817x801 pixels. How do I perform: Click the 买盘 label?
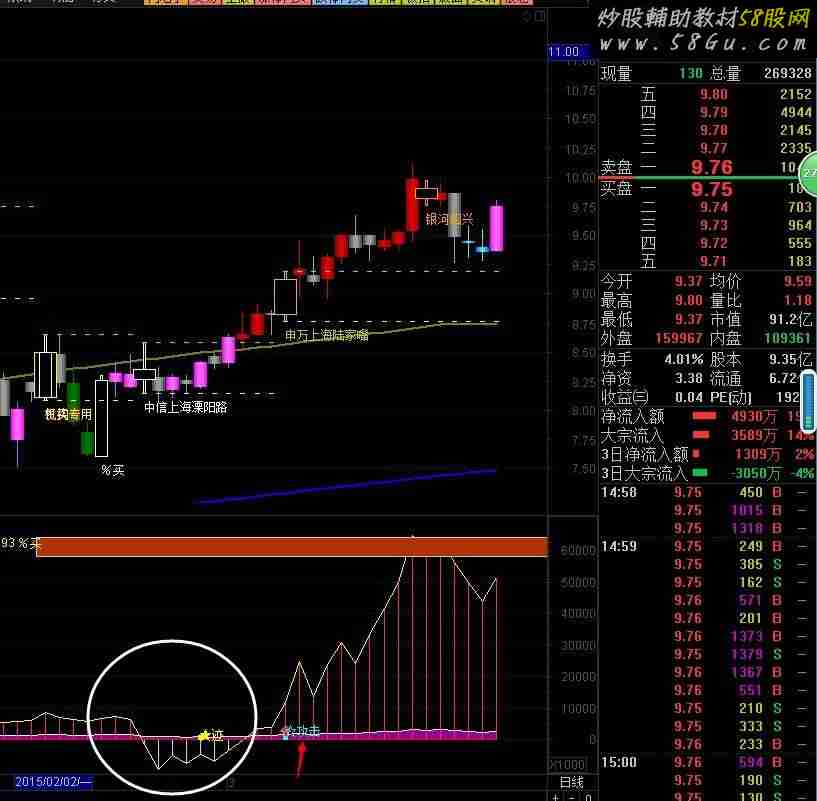pyautogui.click(x=616, y=188)
